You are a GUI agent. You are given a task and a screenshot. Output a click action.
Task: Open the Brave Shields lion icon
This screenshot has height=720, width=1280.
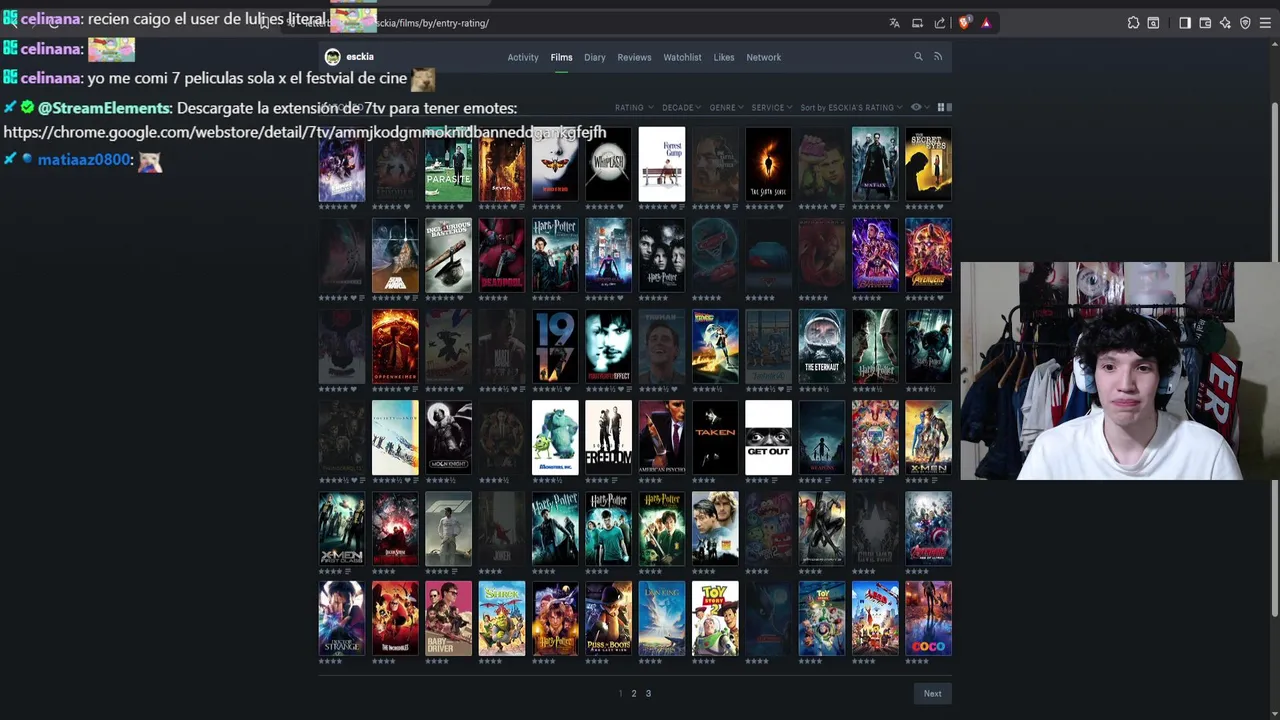point(964,23)
